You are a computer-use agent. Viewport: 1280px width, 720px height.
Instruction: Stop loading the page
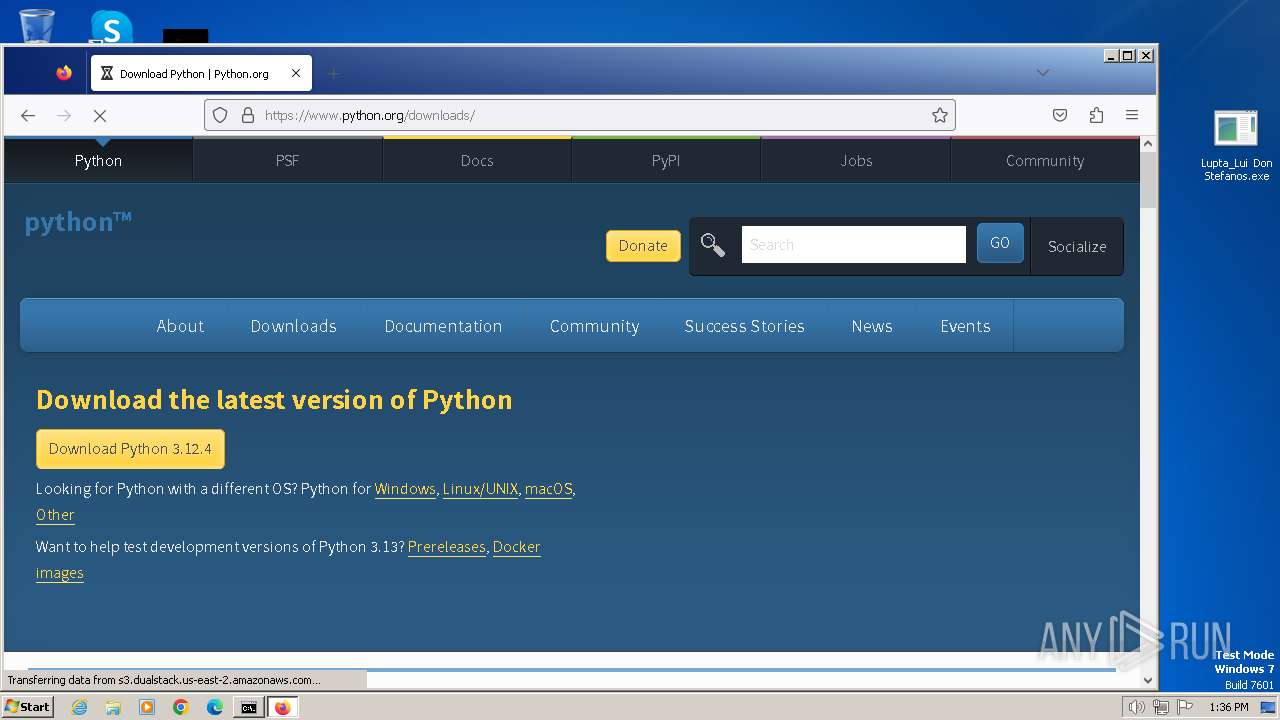(x=100, y=115)
